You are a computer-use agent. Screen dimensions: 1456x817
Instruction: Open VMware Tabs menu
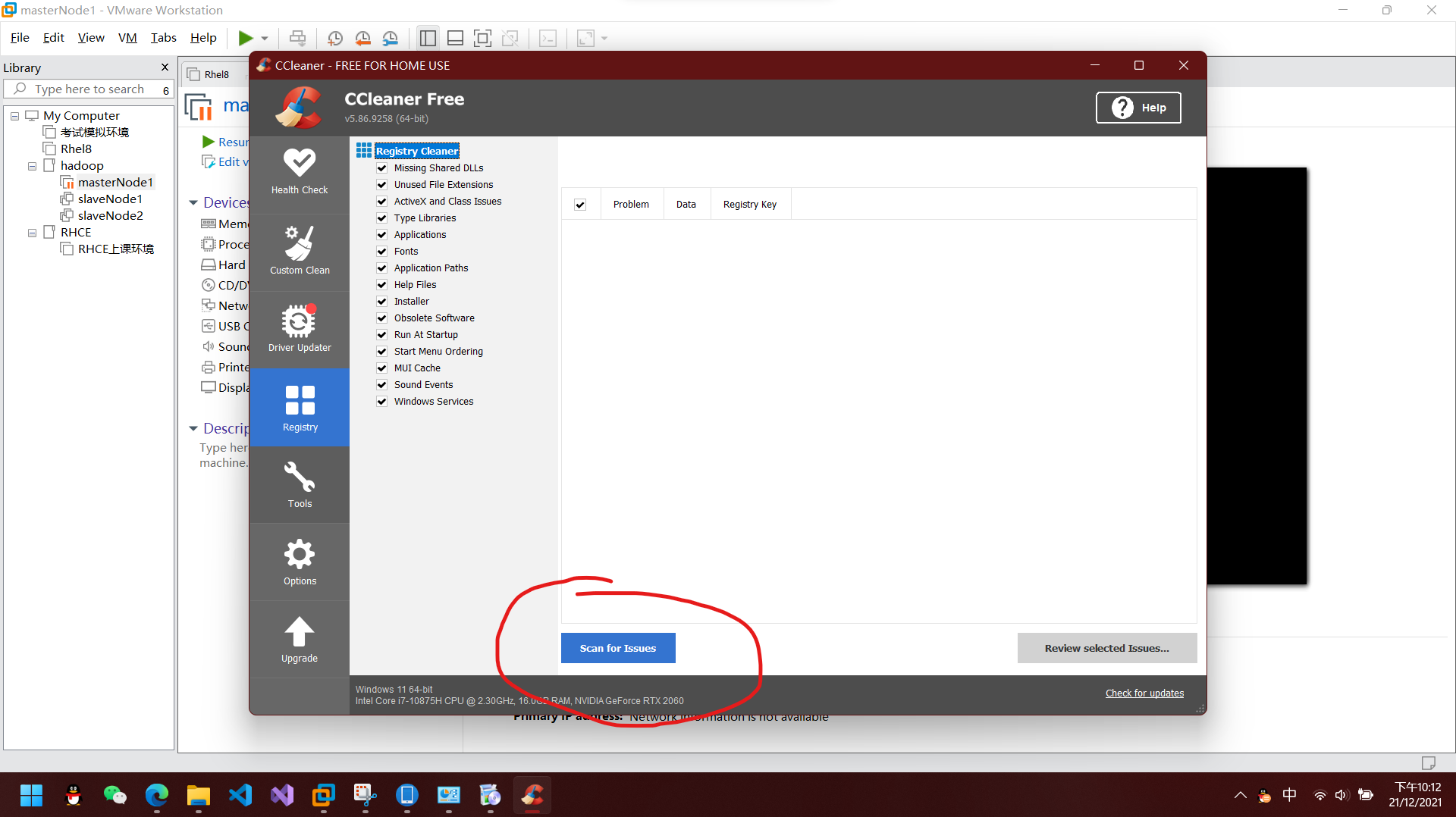(x=163, y=37)
